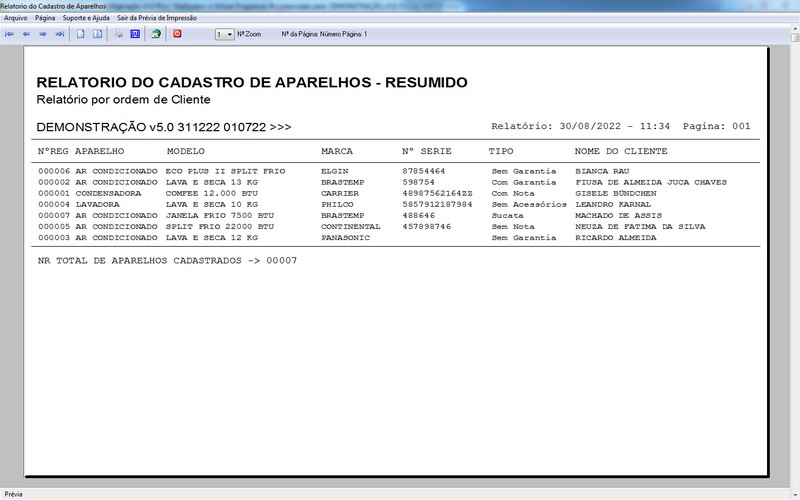Click the blue save/export icon

135,34
